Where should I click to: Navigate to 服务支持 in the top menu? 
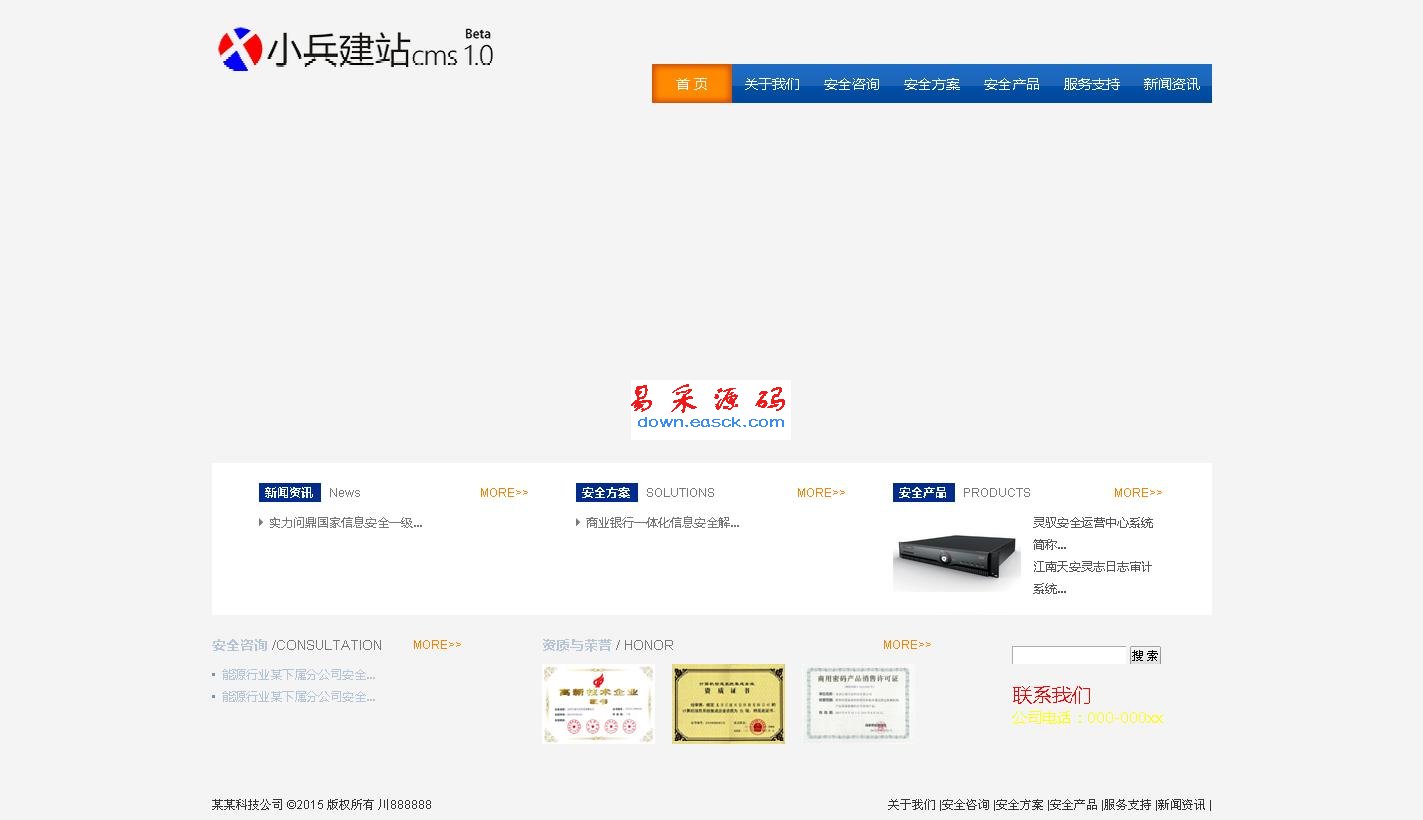[x=1091, y=84]
